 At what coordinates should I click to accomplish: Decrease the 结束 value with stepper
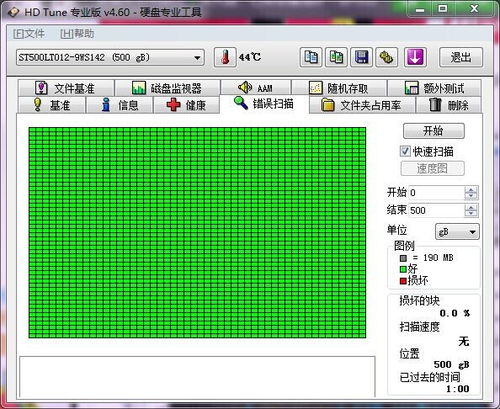pyautogui.click(x=471, y=213)
